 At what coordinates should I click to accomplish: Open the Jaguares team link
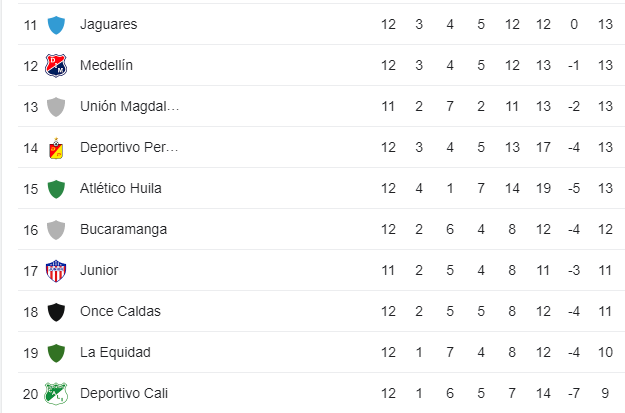pyautogui.click(x=108, y=25)
